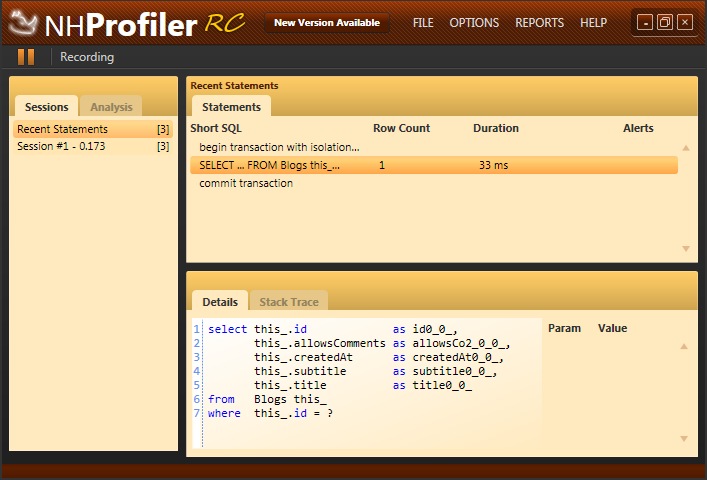Click the 'select' keyword in SQL details
Viewport: 707px width, 480px height.
click(x=227, y=329)
